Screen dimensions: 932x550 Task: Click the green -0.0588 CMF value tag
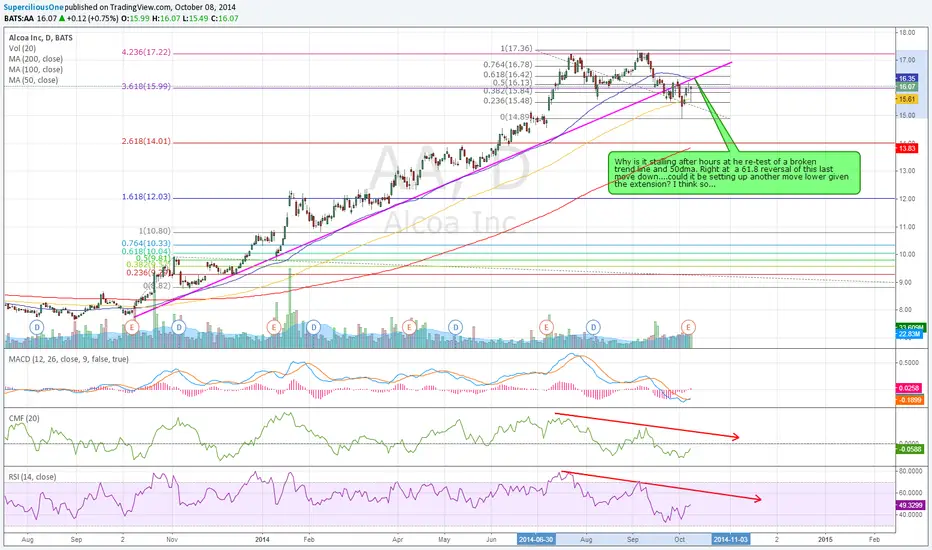[x=909, y=449]
